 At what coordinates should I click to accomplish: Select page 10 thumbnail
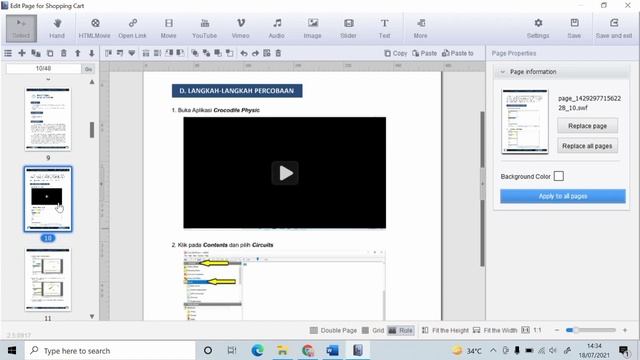(x=48, y=199)
